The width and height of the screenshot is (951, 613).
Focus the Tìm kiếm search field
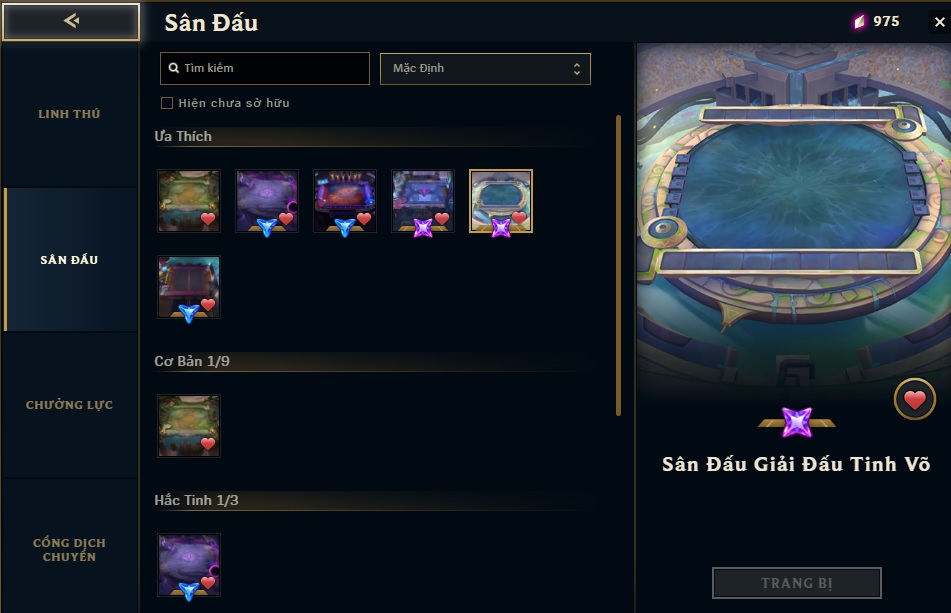pos(264,69)
